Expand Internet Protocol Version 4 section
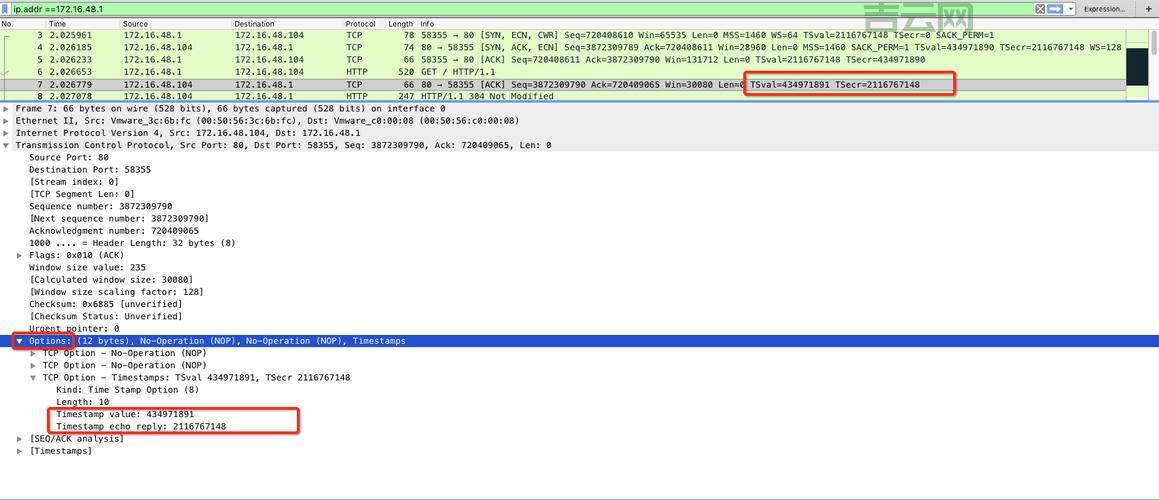Viewport: 1159px width, 500px height. point(6,133)
